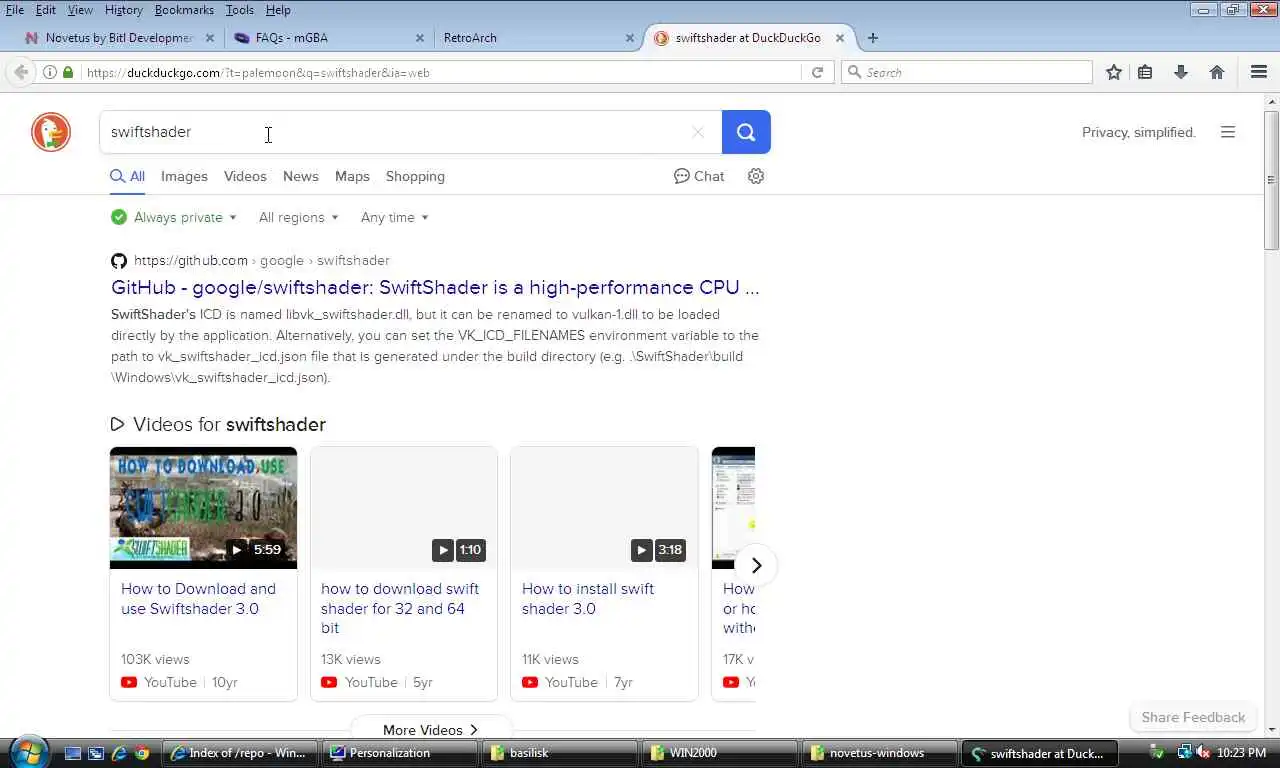The width and height of the screenshot is (1280, 768).
Task: Play the 5:59 video thumbnail
Action: (x=203, y=508)
